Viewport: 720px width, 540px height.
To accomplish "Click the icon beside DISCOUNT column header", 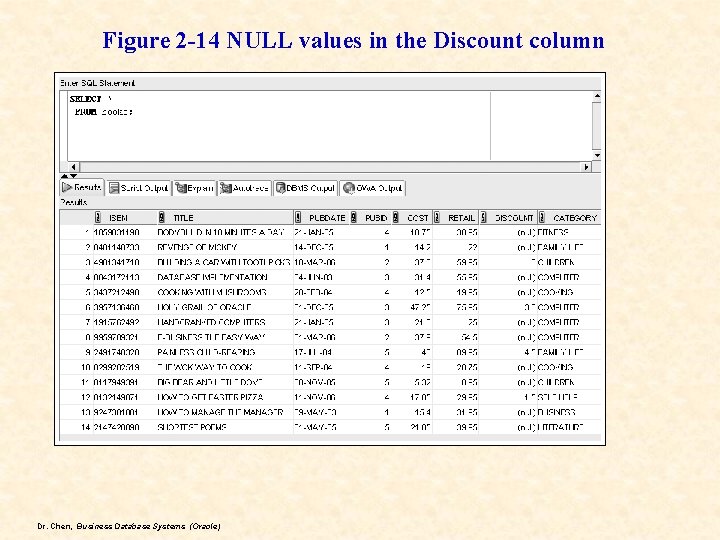I will click(483, 217).
